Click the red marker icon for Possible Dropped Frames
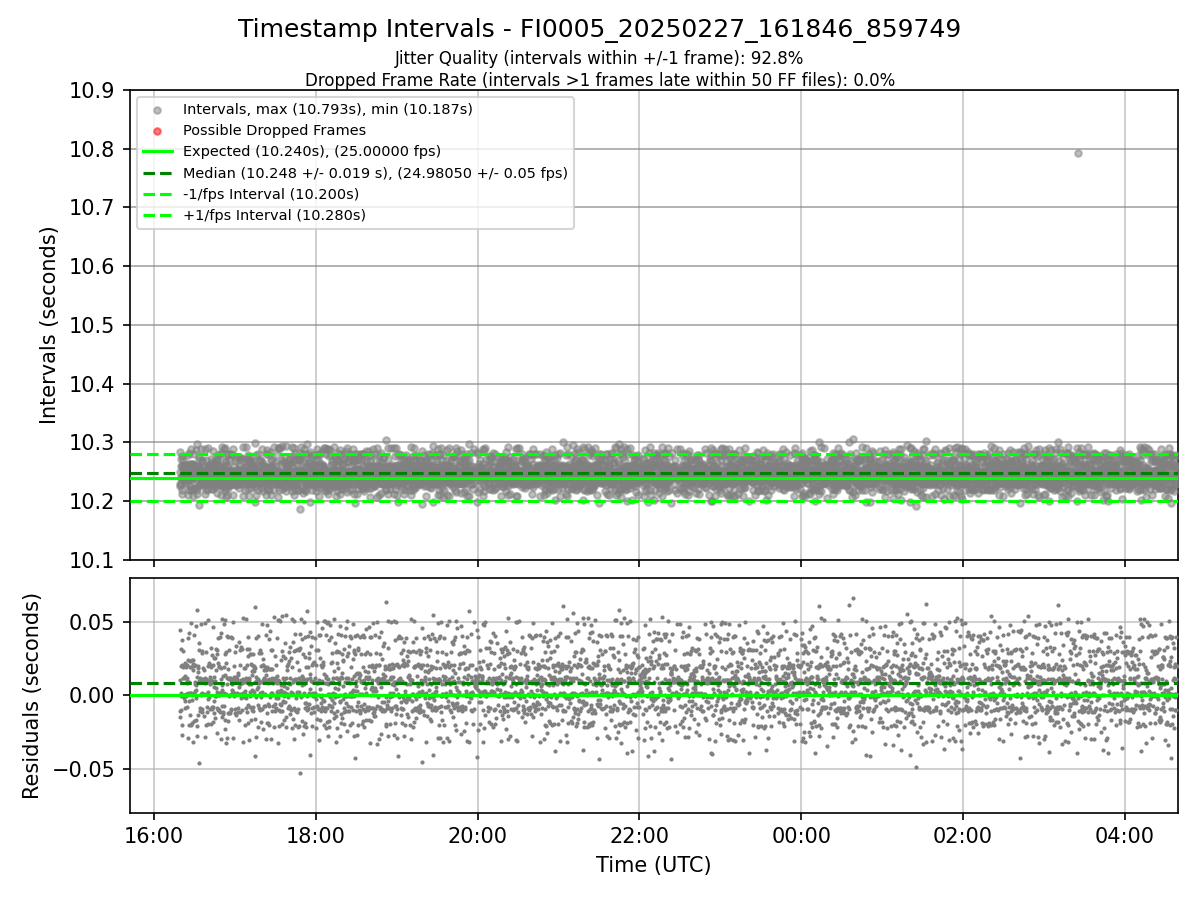The image size is (1200, 900). coord(157,131)
